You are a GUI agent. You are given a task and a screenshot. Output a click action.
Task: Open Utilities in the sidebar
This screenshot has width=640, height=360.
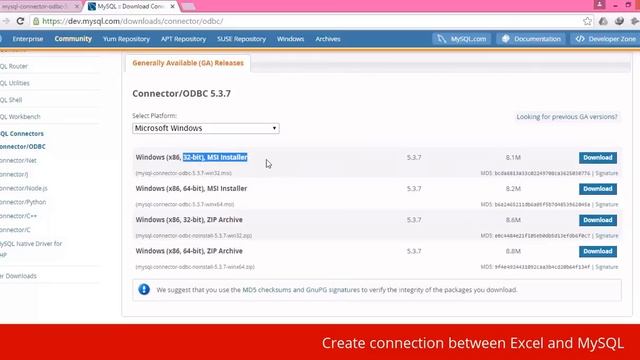[15, 83]
